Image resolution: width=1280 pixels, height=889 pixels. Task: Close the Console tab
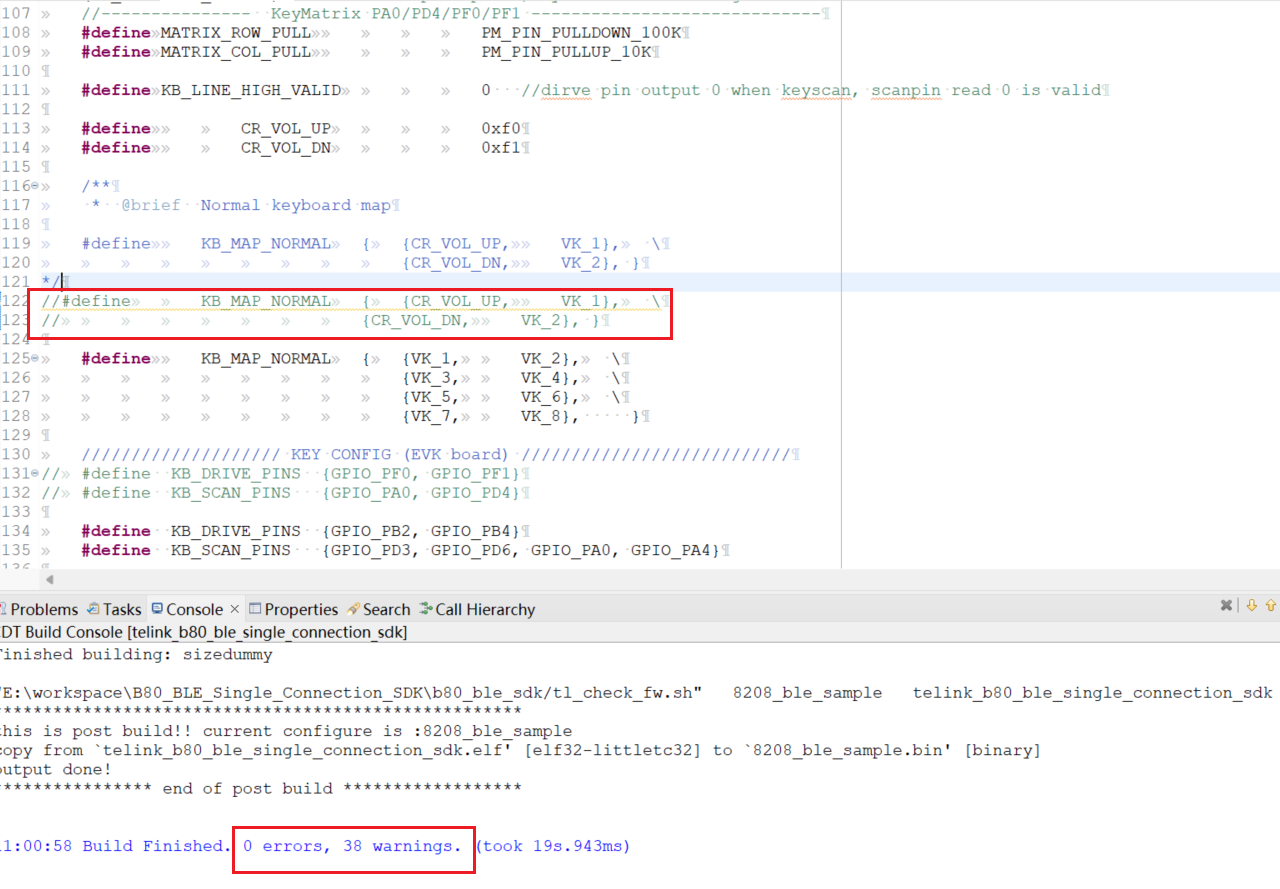pos(235,609)
